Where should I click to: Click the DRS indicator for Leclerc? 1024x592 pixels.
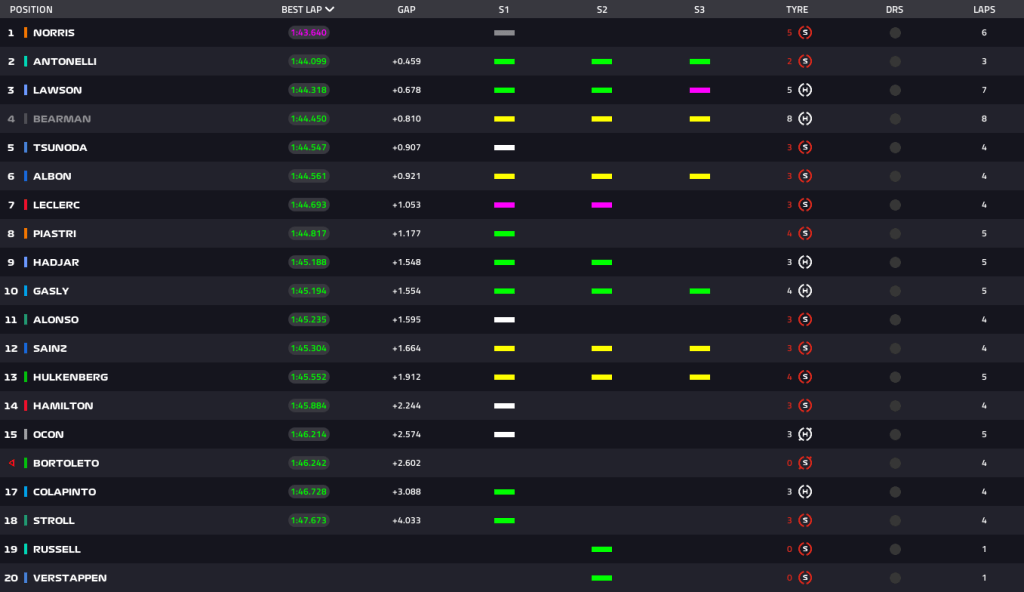895,205
